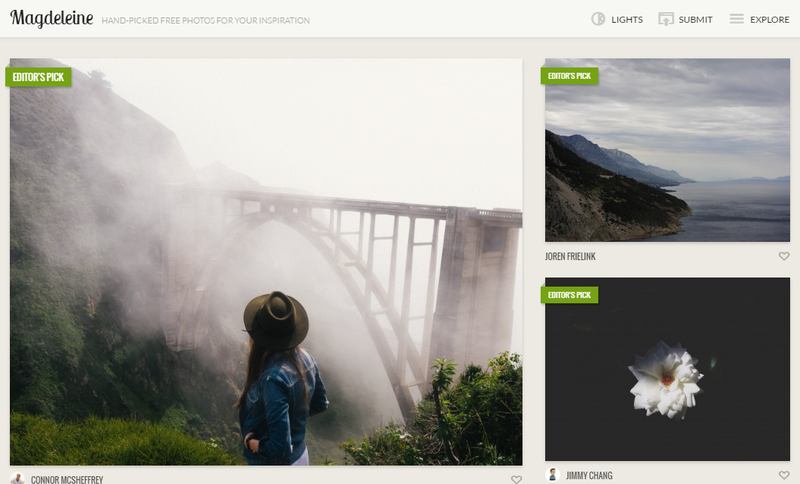Click Connor McSheffrey's avatar icon
800x484 pixels.
[x=18, y=479]
